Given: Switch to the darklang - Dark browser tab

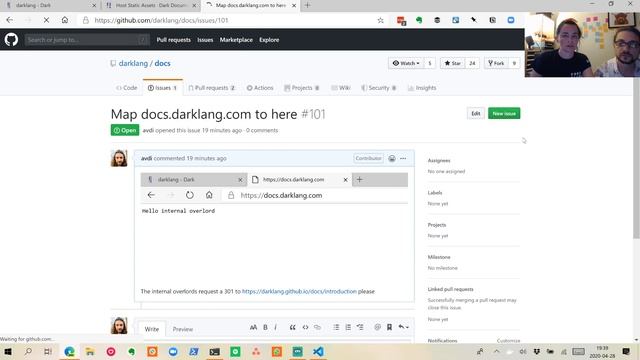Looking at the screenshot, I should (x=50, y=5).
